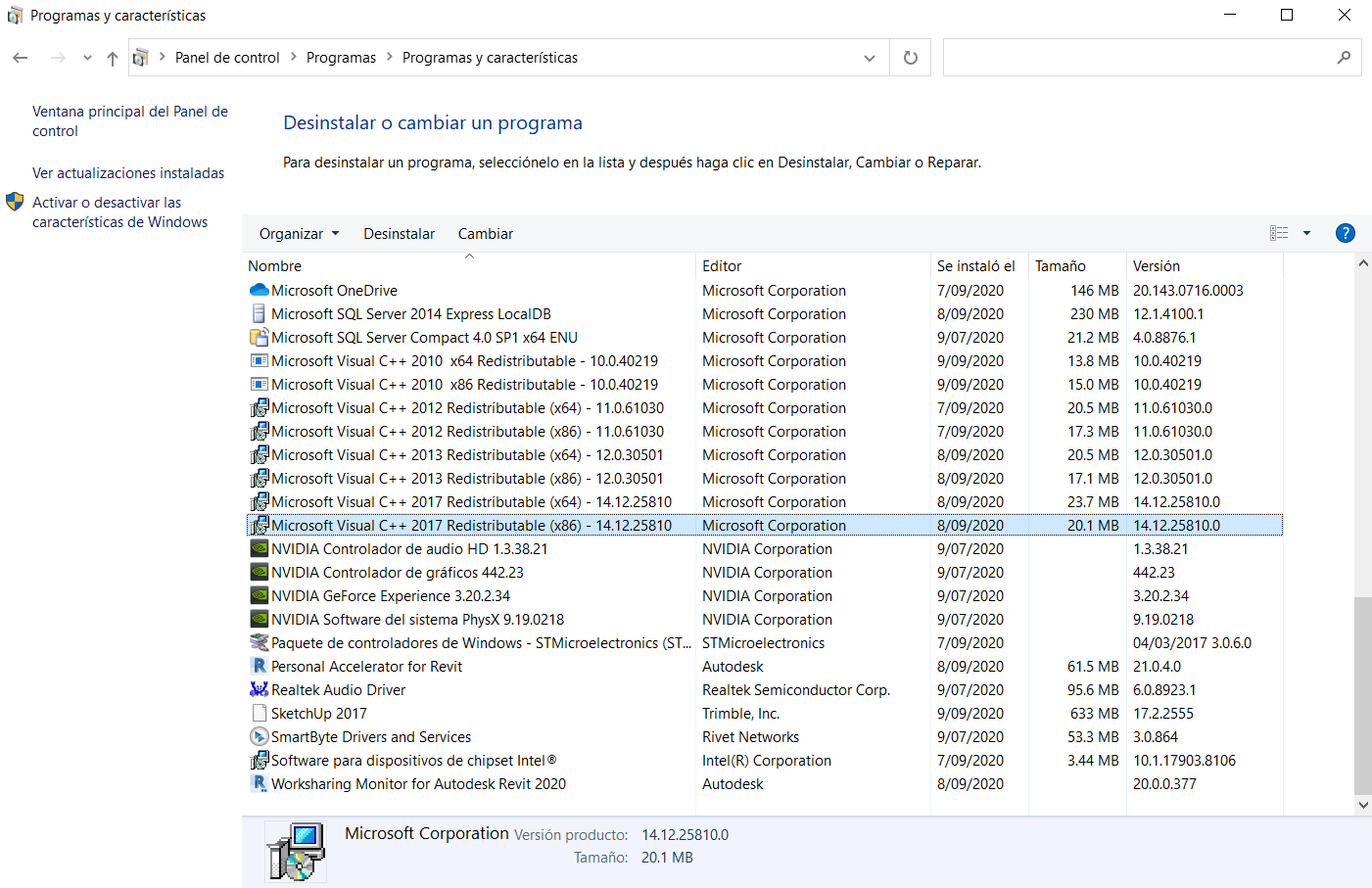Click the SmartByte Drivers and Services icon
The width and height of the screenshot is (1372, 888).
tap(259, 737)
